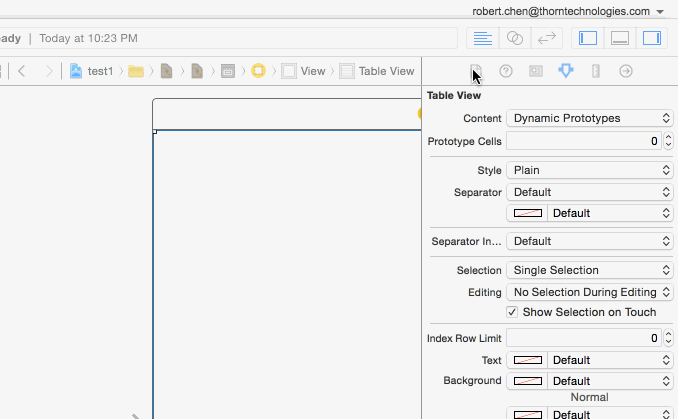Open the Content dropdown
The width and height of the screenshot is (678, 419).
(x=590, y=118)
